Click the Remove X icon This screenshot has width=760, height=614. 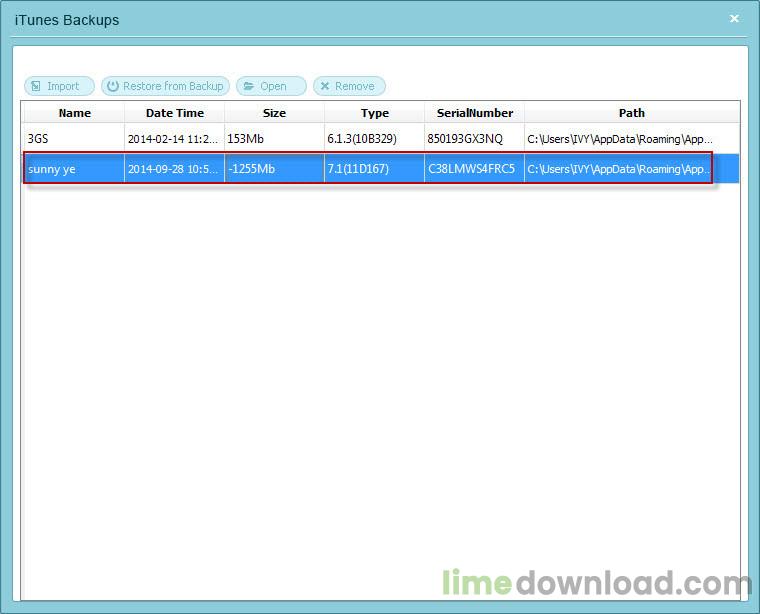tap(325, 86)
